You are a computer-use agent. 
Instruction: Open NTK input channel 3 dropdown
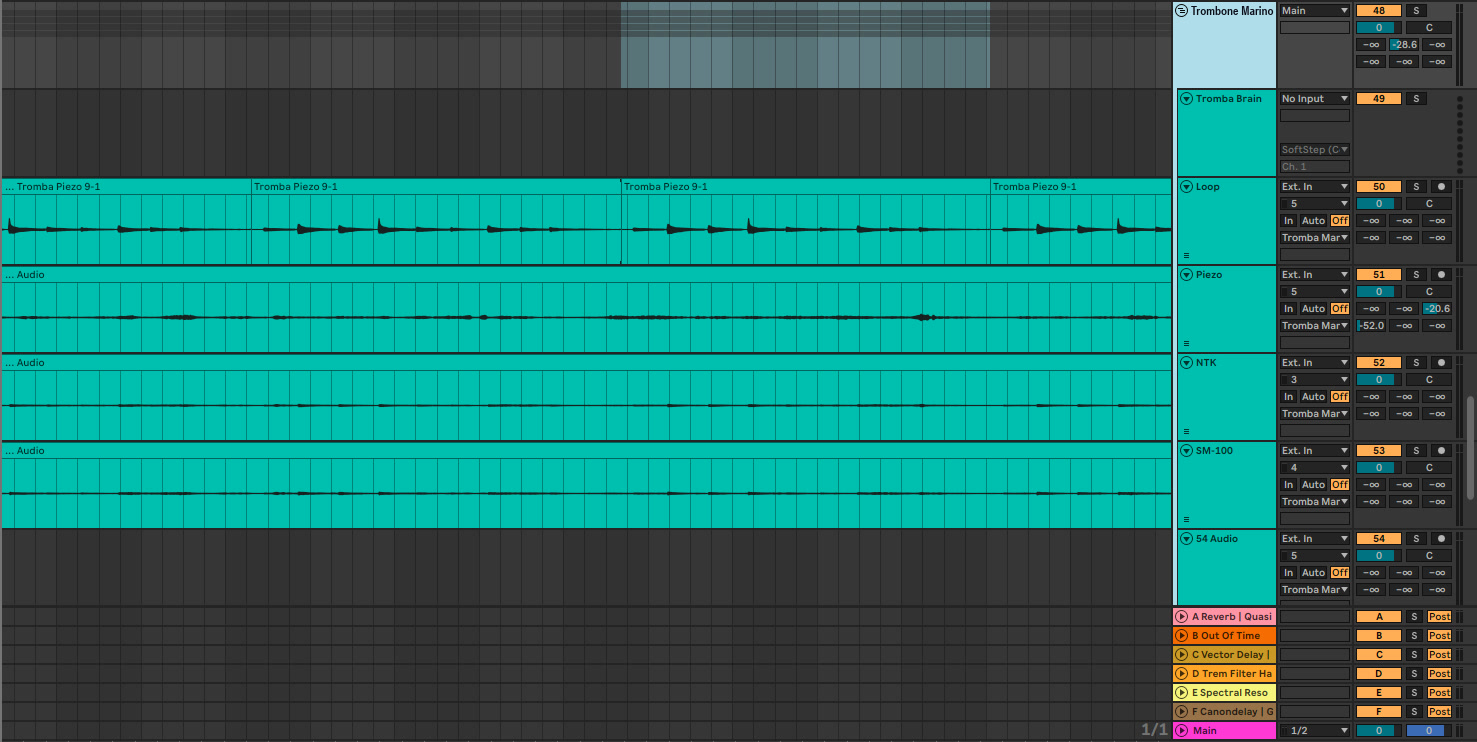click(1315, 380)
